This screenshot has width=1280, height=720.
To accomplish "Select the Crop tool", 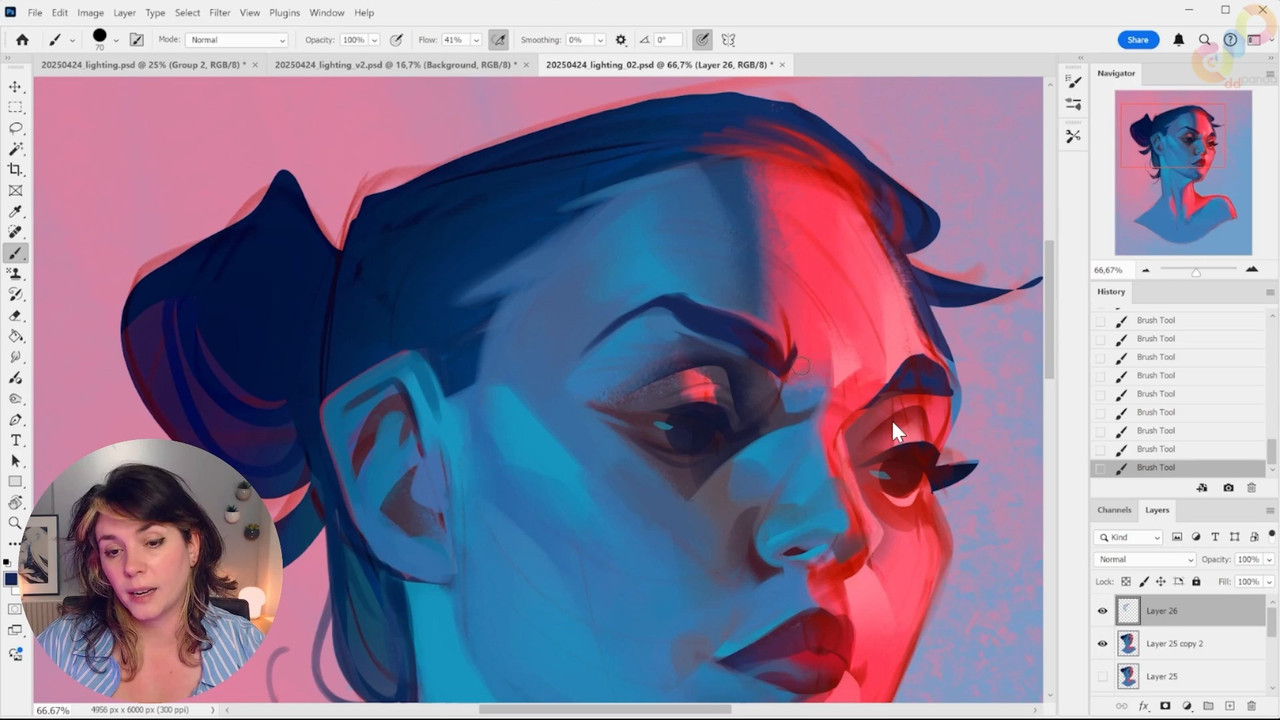I will click(x=15, y=170).
